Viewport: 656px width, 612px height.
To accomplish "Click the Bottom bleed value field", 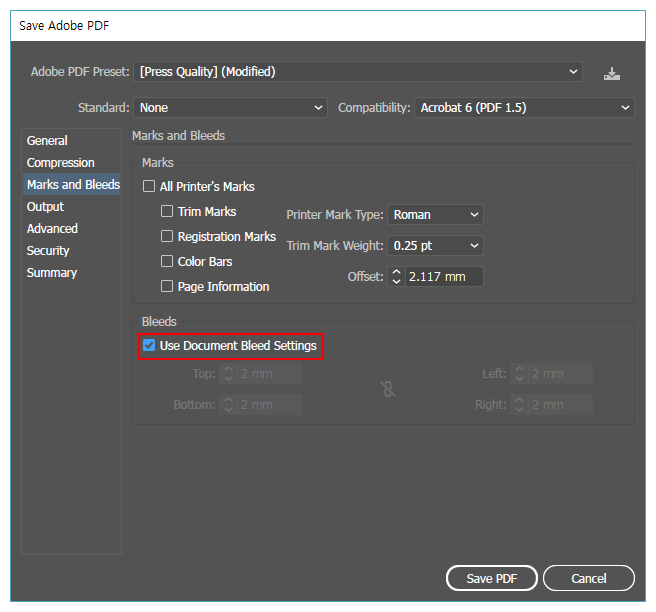I will click(x=269, y=405).
